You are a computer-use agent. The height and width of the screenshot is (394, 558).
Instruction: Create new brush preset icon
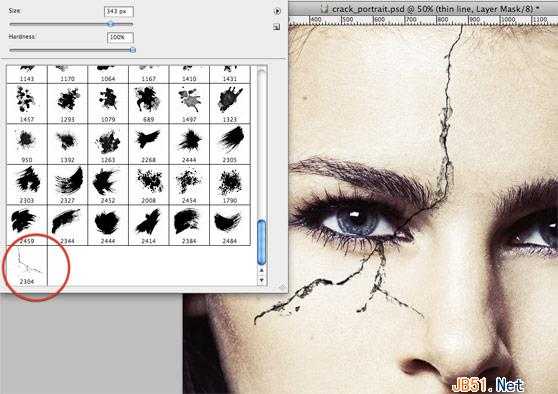tap(277, 27)
